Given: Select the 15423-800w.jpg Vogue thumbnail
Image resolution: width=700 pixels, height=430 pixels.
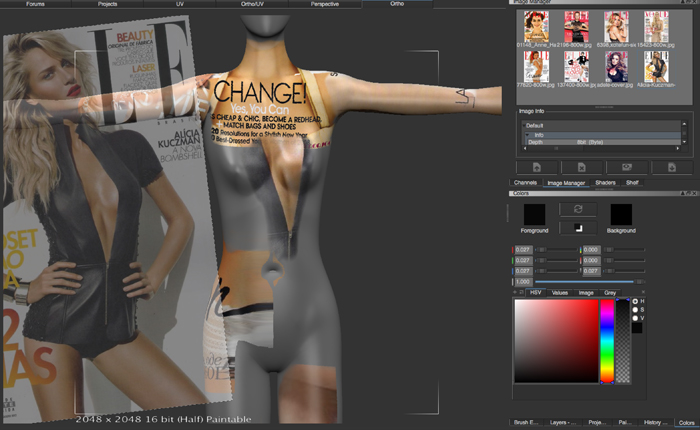Looking at the screenshot, I should coord(656,27).
